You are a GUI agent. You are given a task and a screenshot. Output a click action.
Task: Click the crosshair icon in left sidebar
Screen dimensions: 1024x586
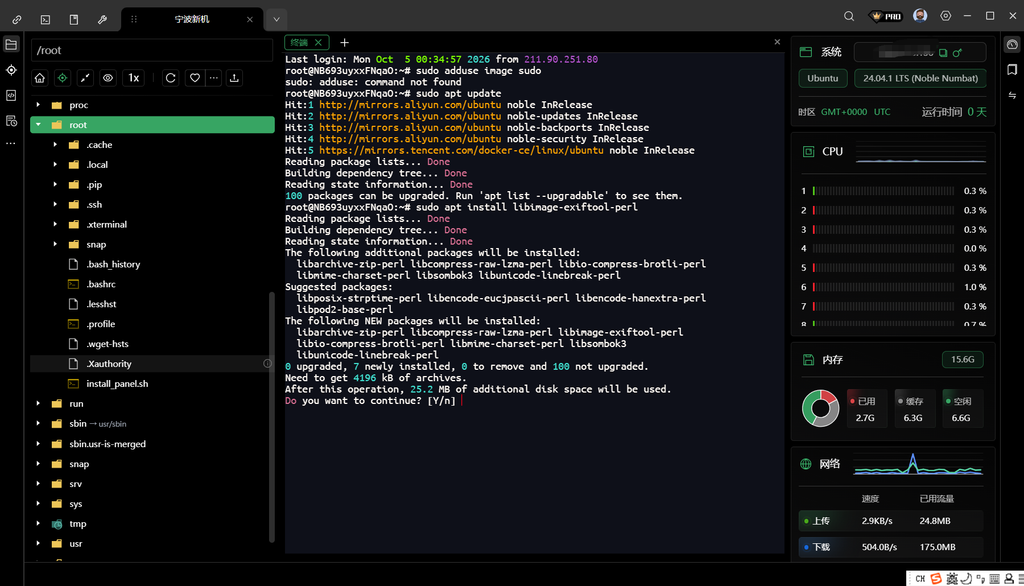[x=11, y=70]
